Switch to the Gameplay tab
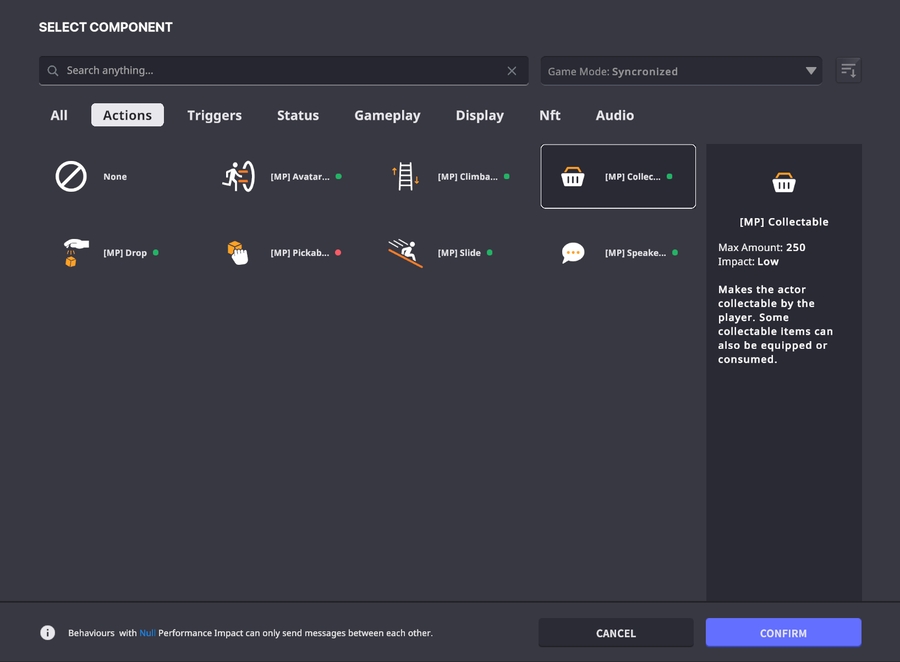The height and width of the screenshot is (662, 900). point(387,115)
